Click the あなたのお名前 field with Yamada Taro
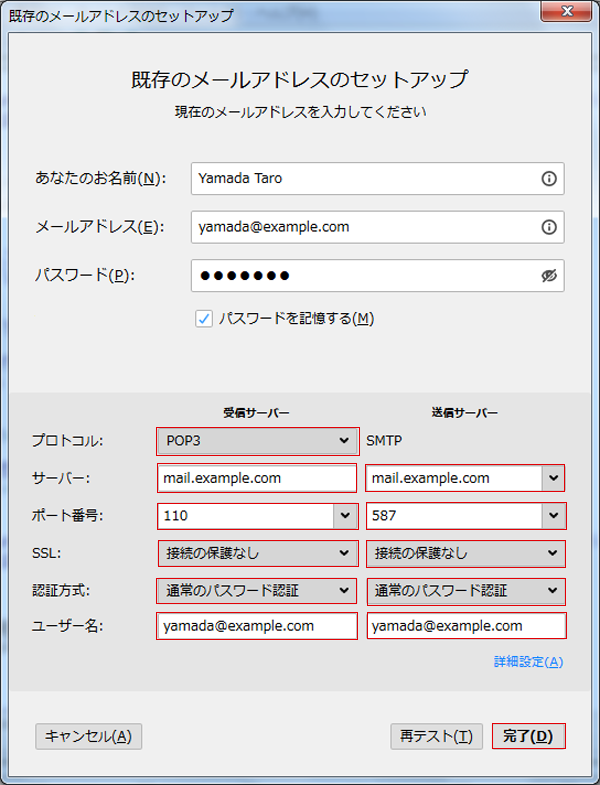The height and width of the screenshot is (785, 600). click(365, 178)
